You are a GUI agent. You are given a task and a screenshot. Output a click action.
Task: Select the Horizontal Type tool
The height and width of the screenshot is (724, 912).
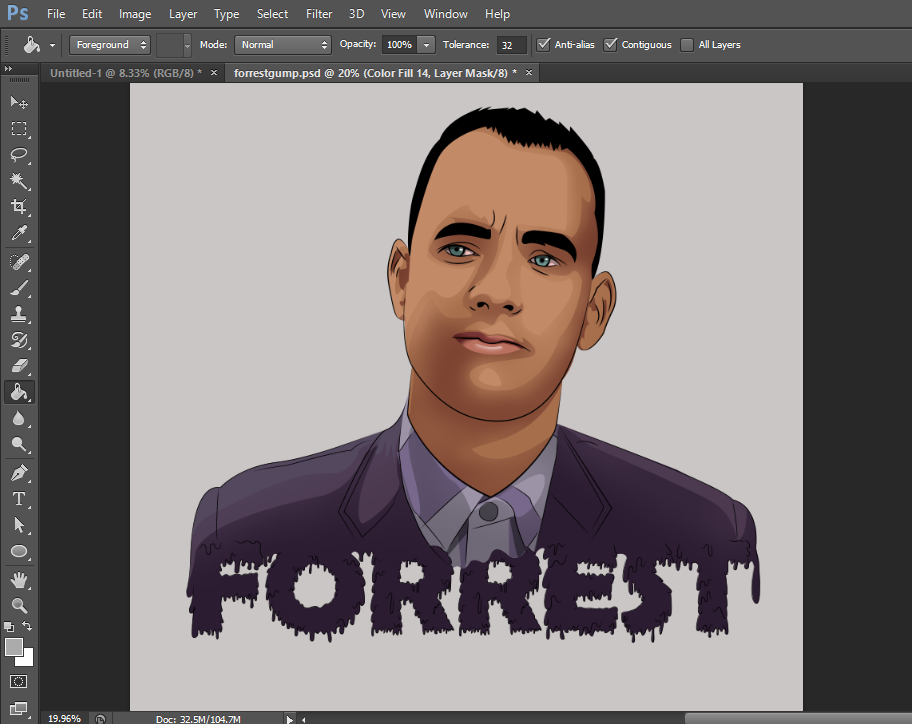click(19, 498)
